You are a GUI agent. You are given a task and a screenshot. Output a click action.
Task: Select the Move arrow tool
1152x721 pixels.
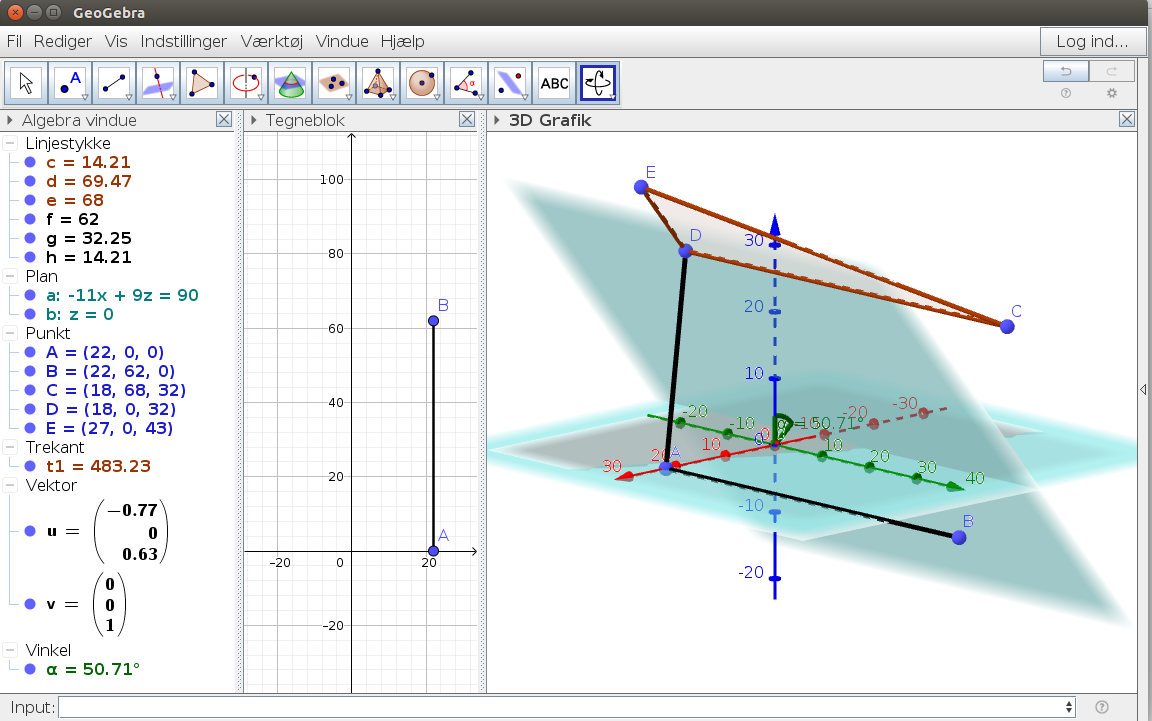(26, 83)
